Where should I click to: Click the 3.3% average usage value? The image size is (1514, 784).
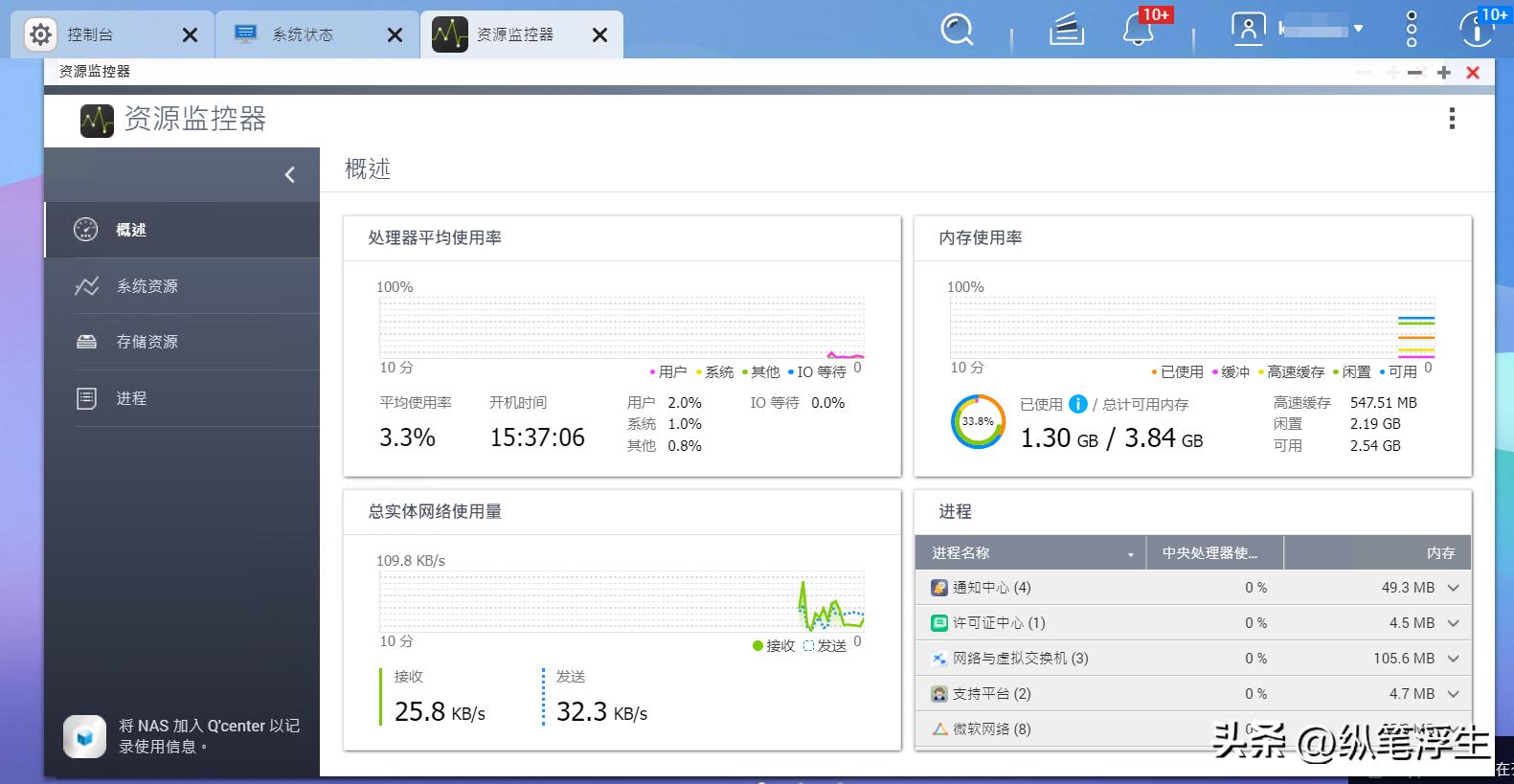[x=407, y=437]
